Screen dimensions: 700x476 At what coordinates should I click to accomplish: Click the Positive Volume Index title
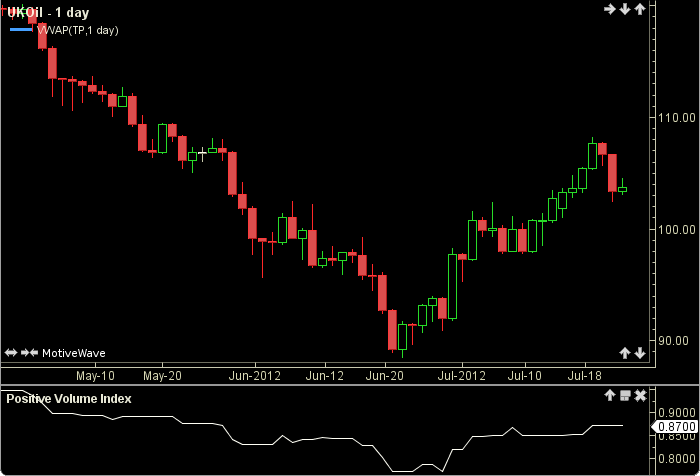69,398
